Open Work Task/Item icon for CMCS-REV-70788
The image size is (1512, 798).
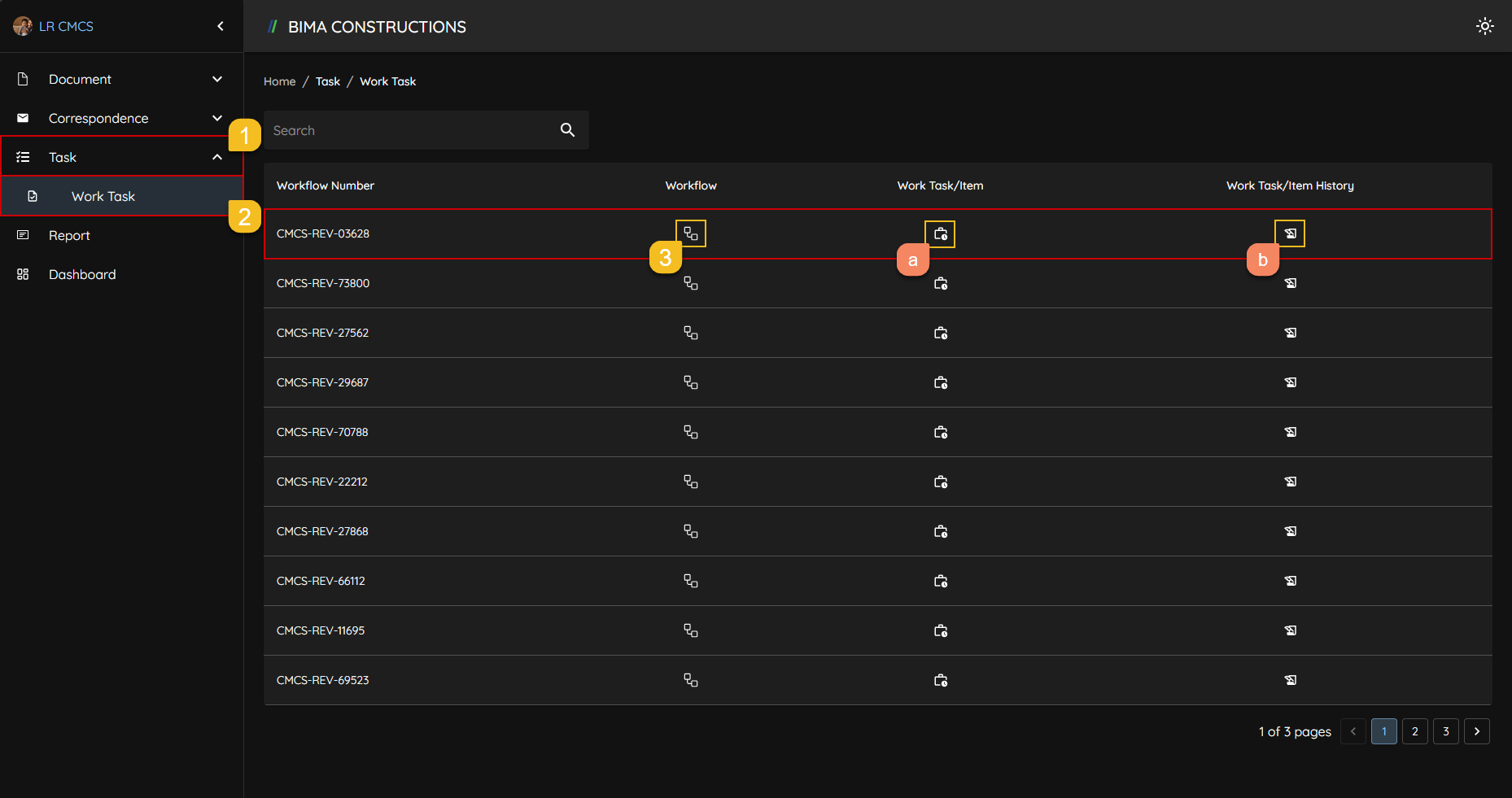coord(940,432)
